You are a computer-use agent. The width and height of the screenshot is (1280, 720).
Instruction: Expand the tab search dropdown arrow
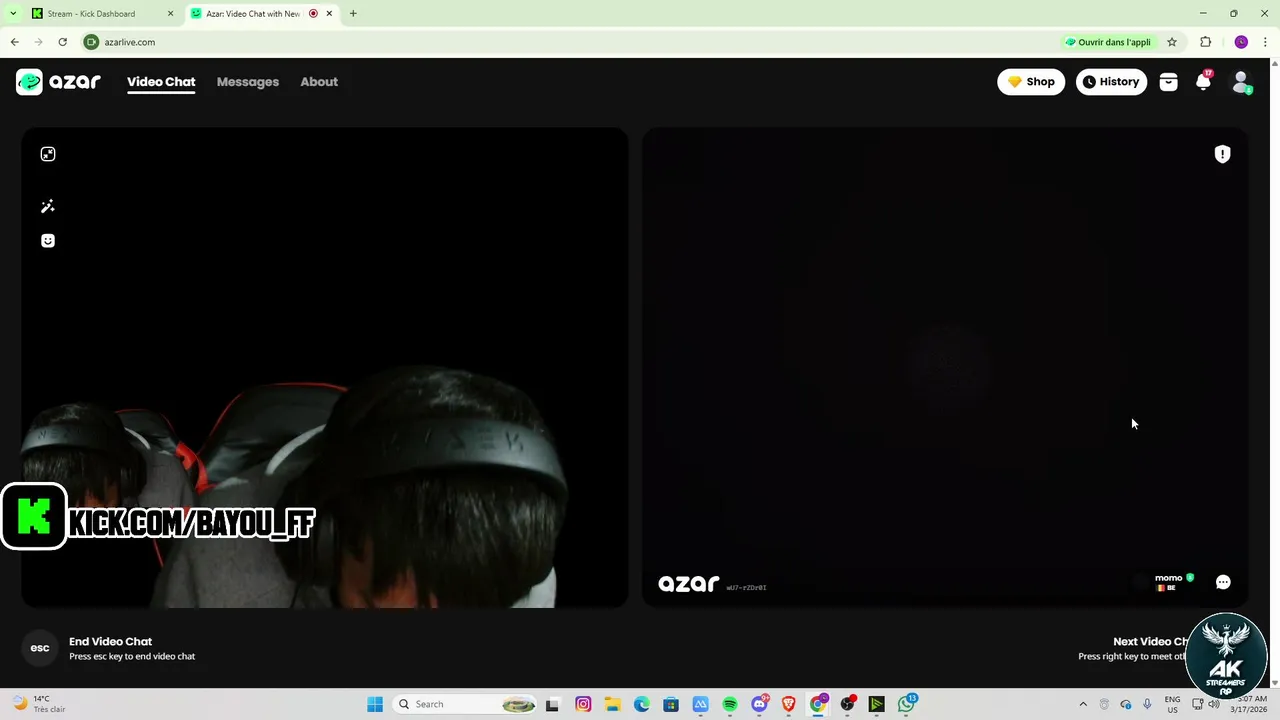(x=13, y=14)
